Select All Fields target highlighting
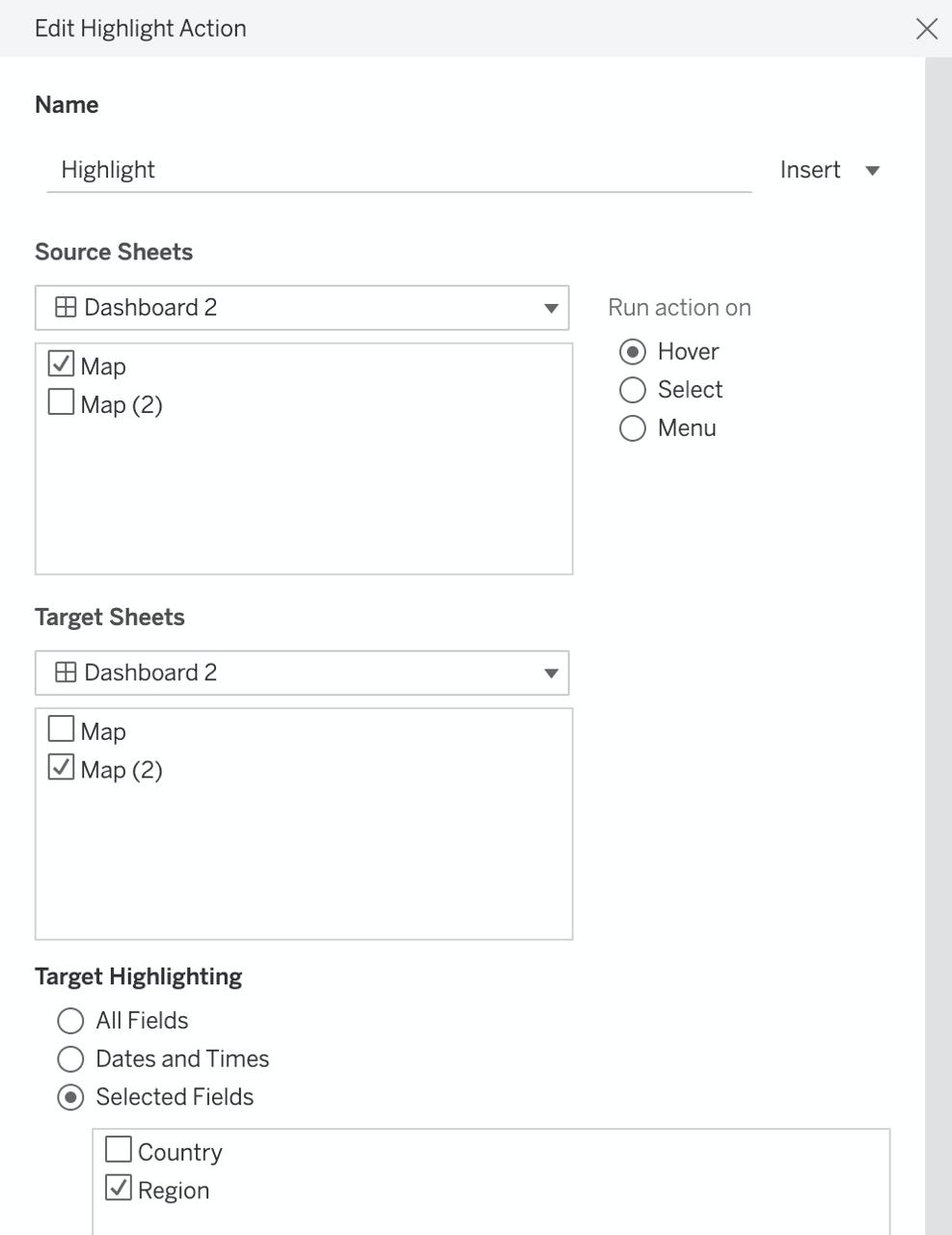Screen dimensions: 952x1235 [x=70, y=1021]
